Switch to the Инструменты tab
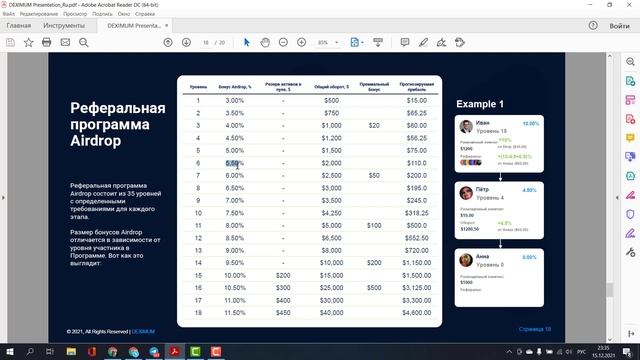Viewport: 640px width, 360px height. [x=64, y=26]
